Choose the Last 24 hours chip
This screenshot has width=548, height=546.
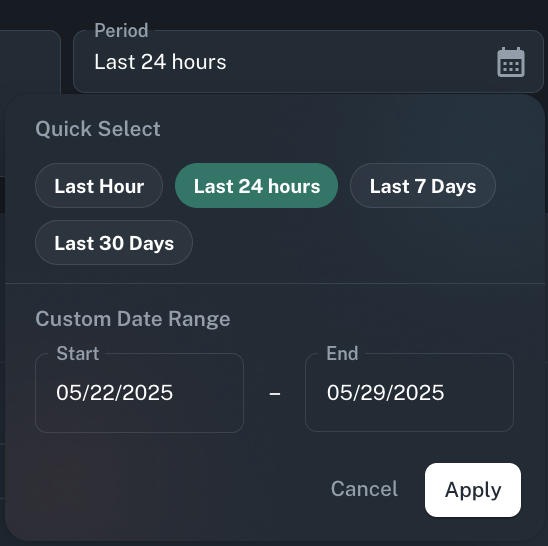pyautogui.click(x=257, y=186)
